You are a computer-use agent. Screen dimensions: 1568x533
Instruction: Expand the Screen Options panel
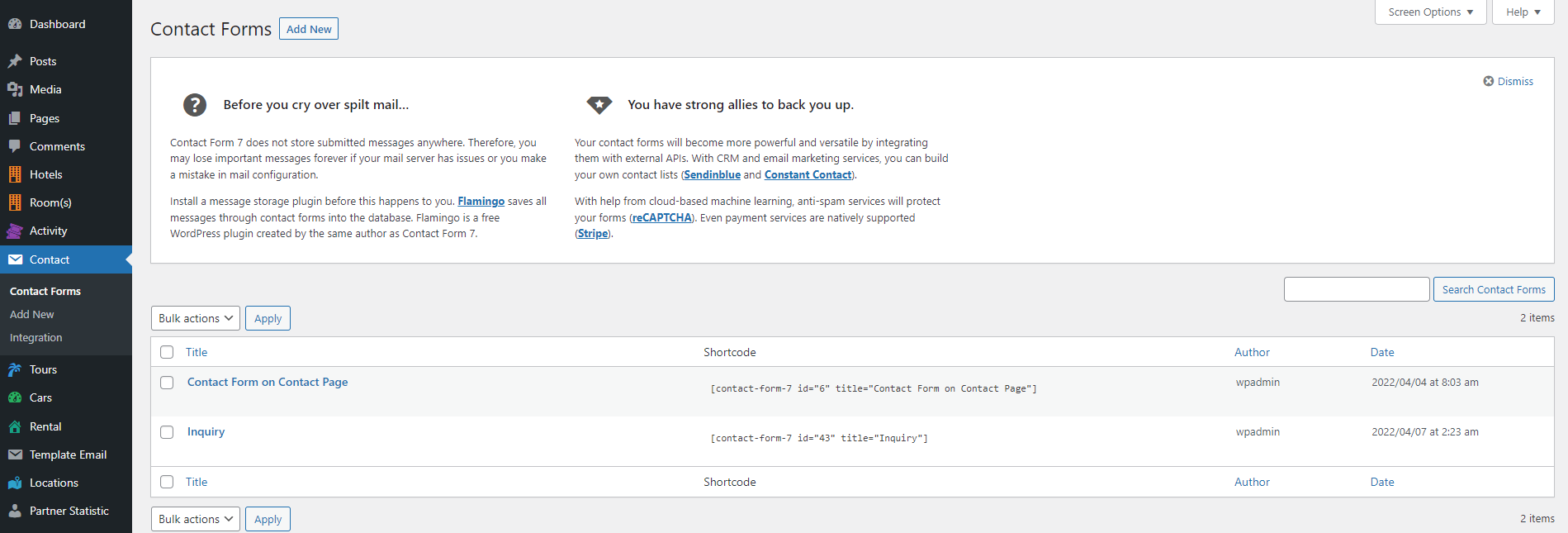[x=1431, y=12]
